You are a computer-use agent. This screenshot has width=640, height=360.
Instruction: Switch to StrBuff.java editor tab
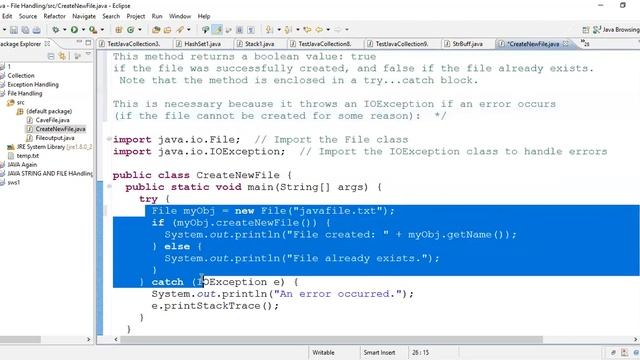(467, 44)
